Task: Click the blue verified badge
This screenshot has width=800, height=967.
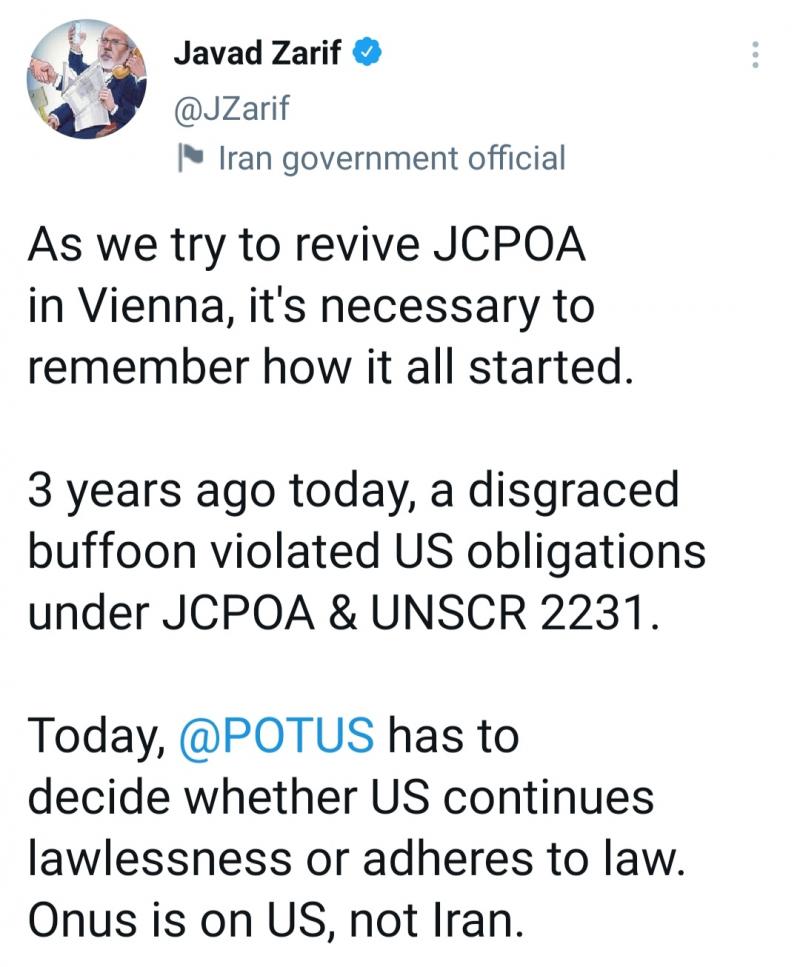Action: tap(367, 52)
